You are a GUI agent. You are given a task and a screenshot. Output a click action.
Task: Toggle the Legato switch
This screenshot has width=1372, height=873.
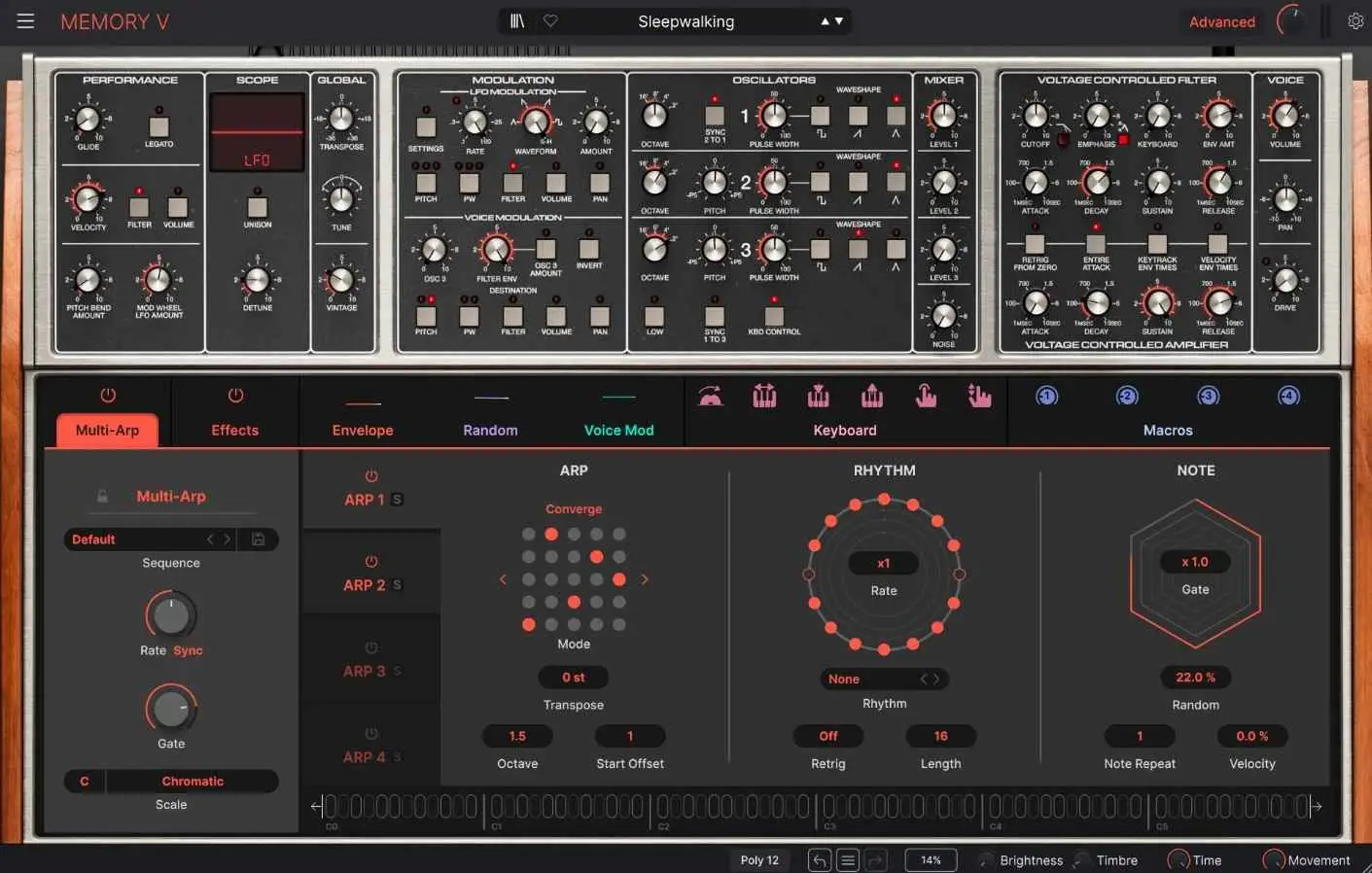click(x=158, y=126)
